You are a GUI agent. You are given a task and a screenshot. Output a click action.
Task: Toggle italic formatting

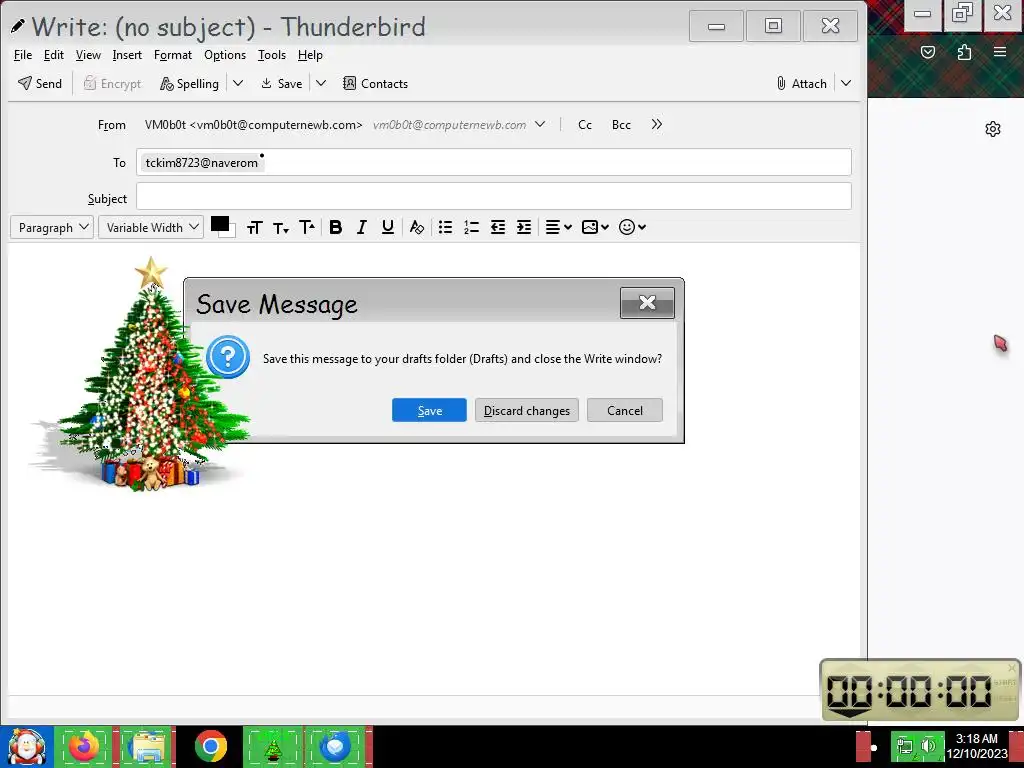click(x=362, y=227)
